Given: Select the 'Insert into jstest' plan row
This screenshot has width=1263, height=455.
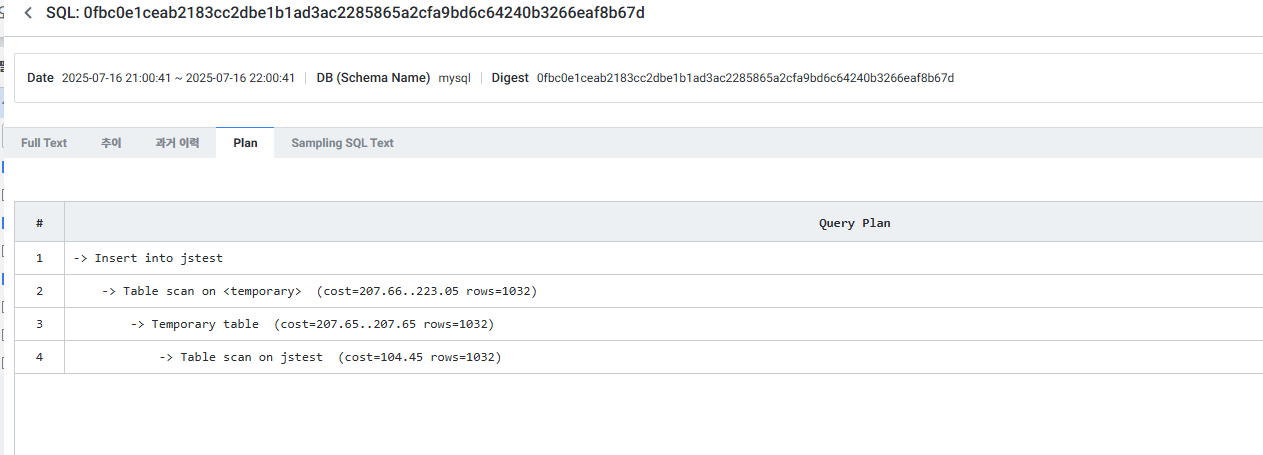Looking at the screenshot, I should tap(148, 258).
